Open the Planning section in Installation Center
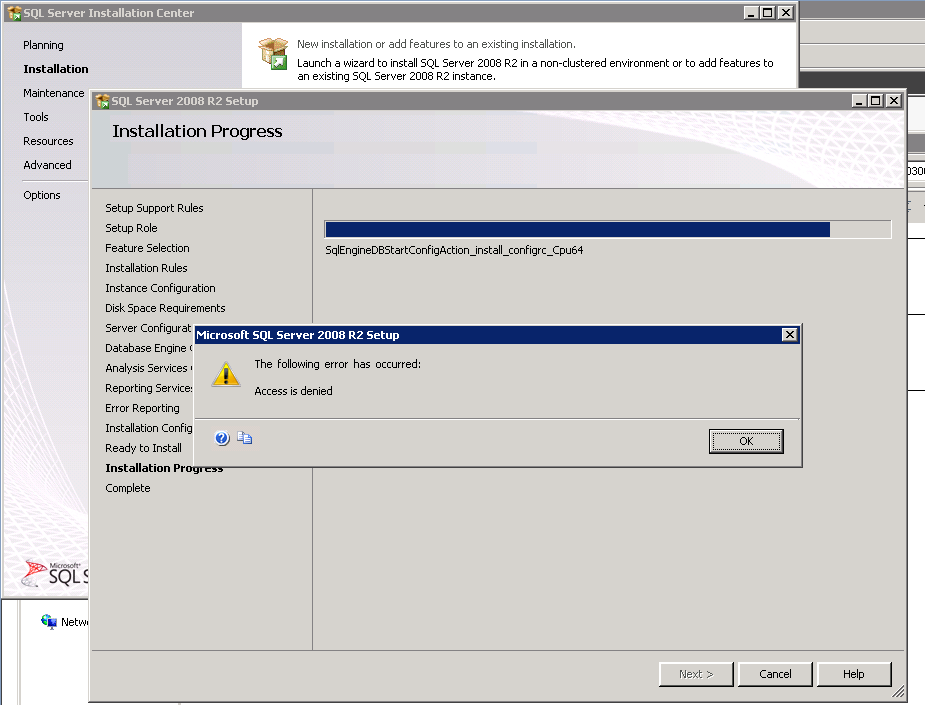Image resolution: width=925 pixels, height=705 pixels. (x=44, y=45)
